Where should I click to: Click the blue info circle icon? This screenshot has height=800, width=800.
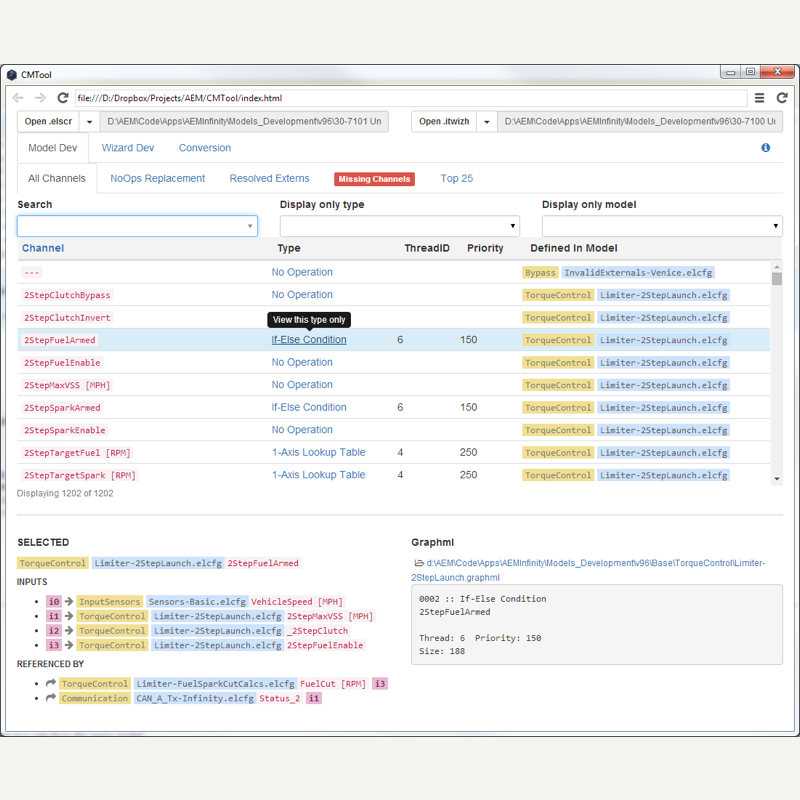[x=766, y=148]
